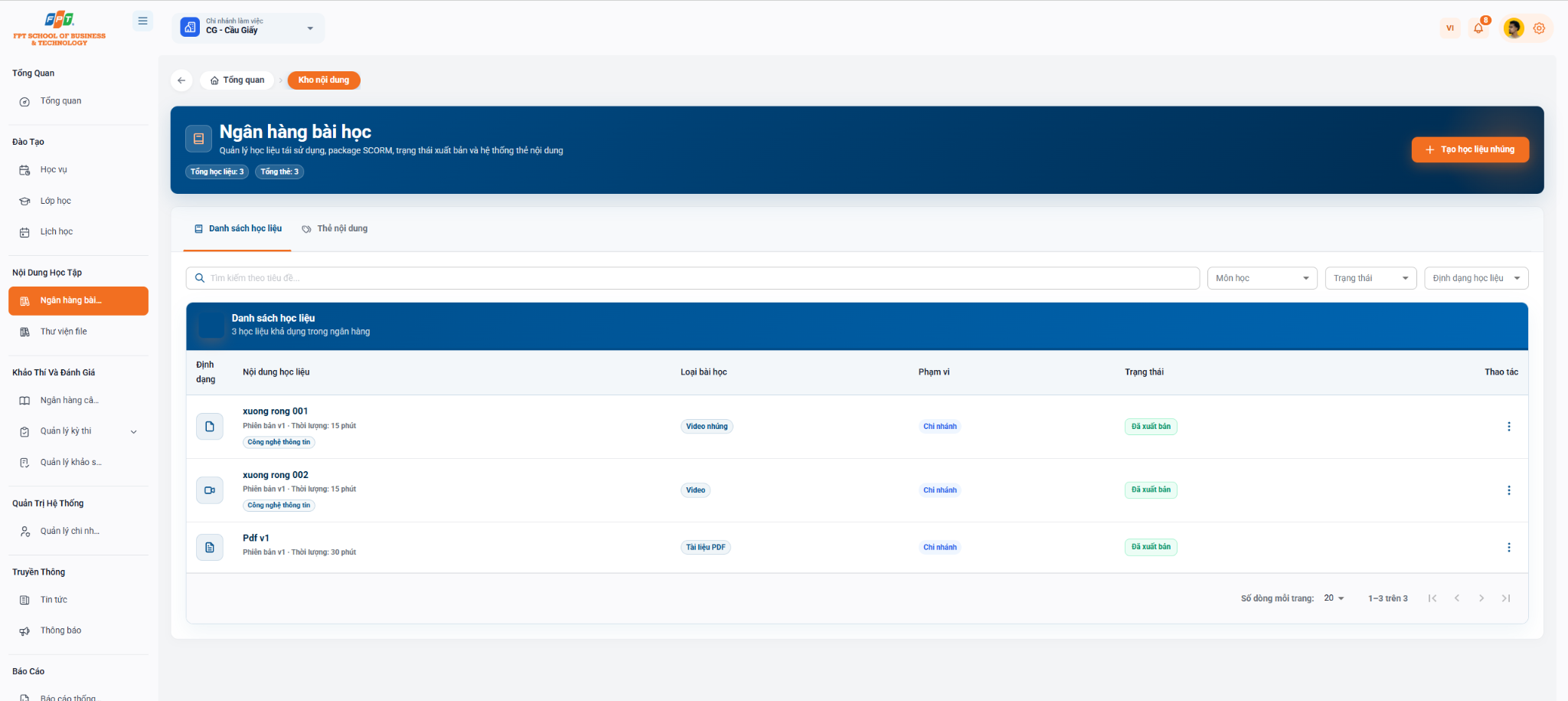
Task: Open the Môn học filter dropdown
Action: (x=1263, y=278)
